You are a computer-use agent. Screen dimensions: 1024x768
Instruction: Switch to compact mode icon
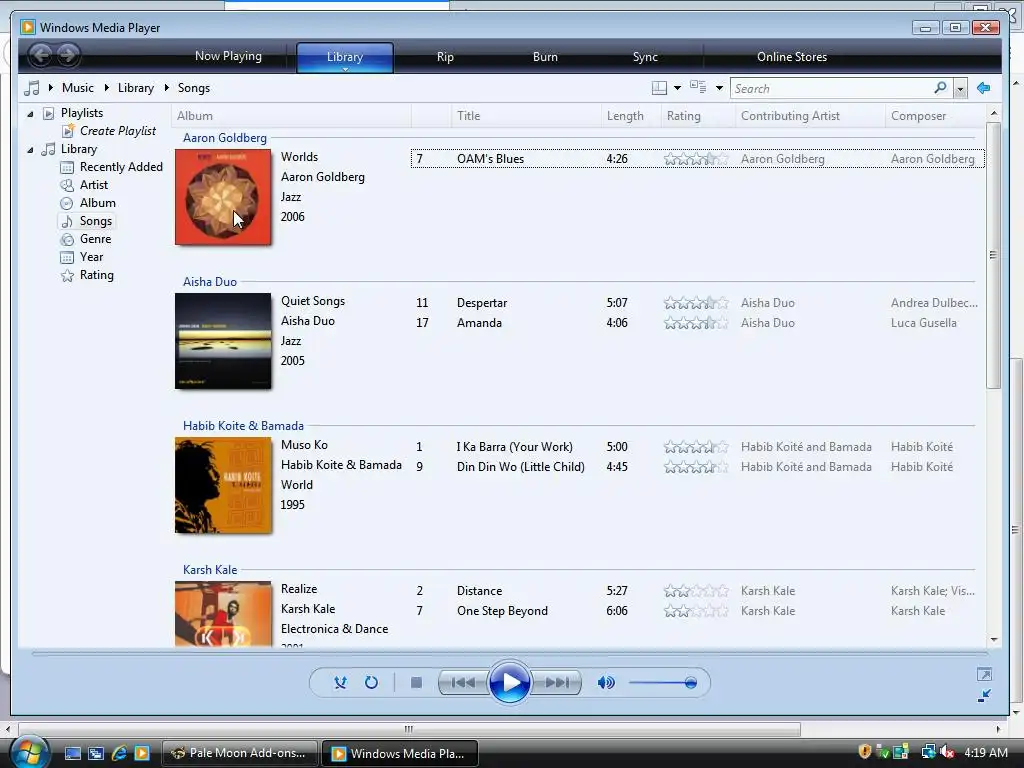click(x=984, y=696)
